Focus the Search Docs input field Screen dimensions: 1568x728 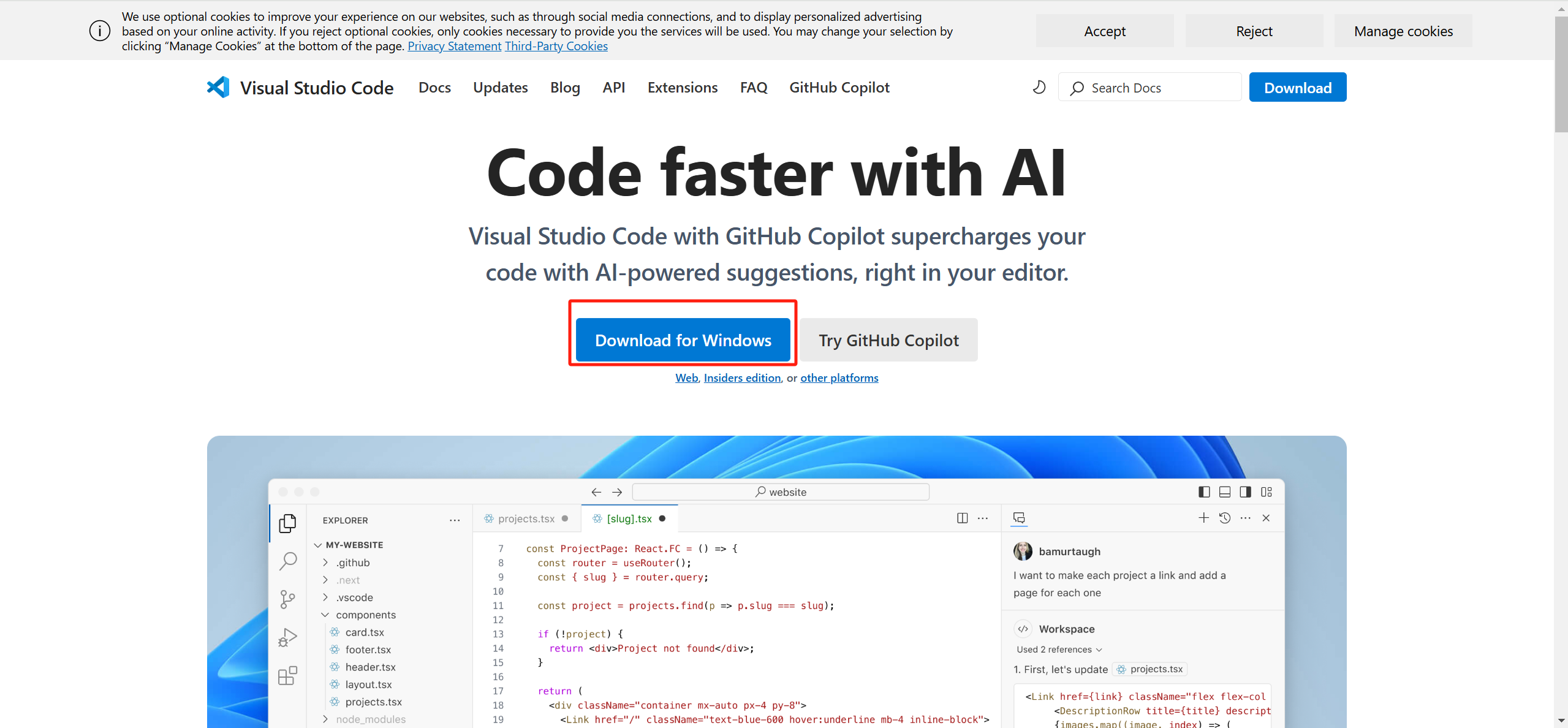coord(1149,87)
